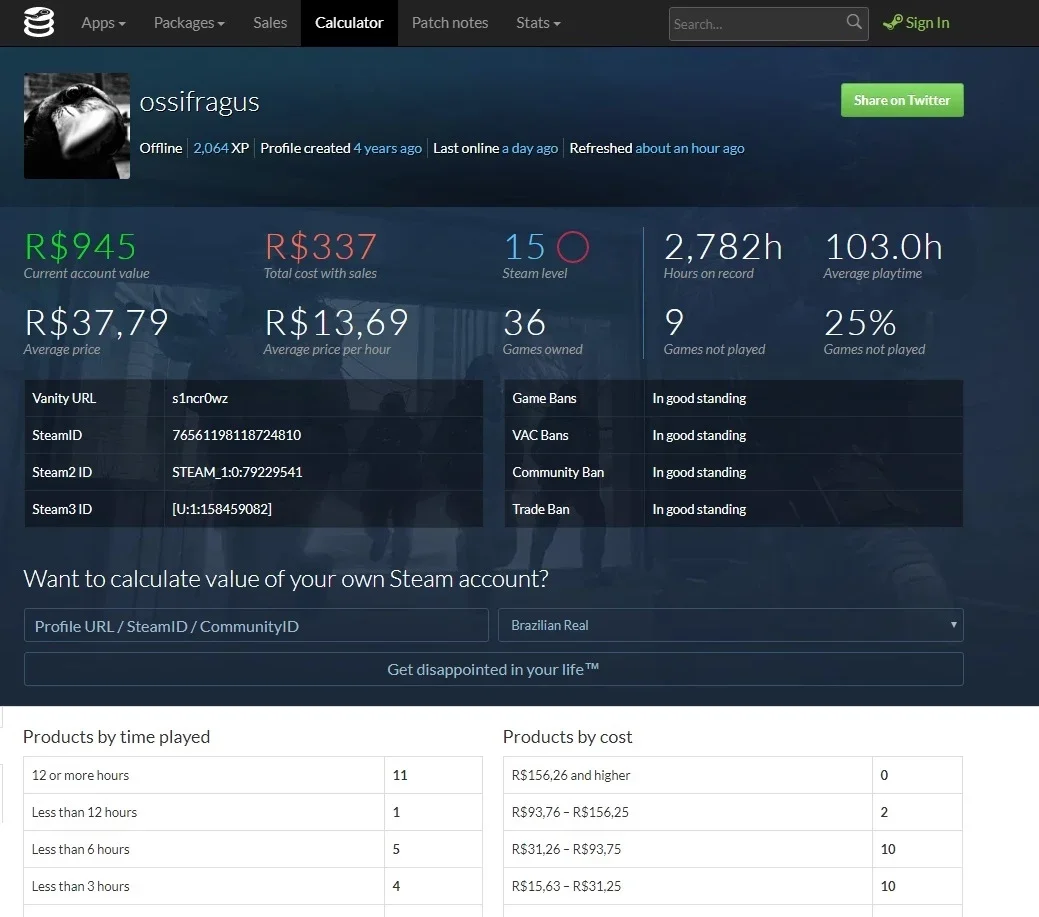Click the Steam icon beside Sign In
The height and width of the screenshot is (917, 1039).
coord(893,23)
